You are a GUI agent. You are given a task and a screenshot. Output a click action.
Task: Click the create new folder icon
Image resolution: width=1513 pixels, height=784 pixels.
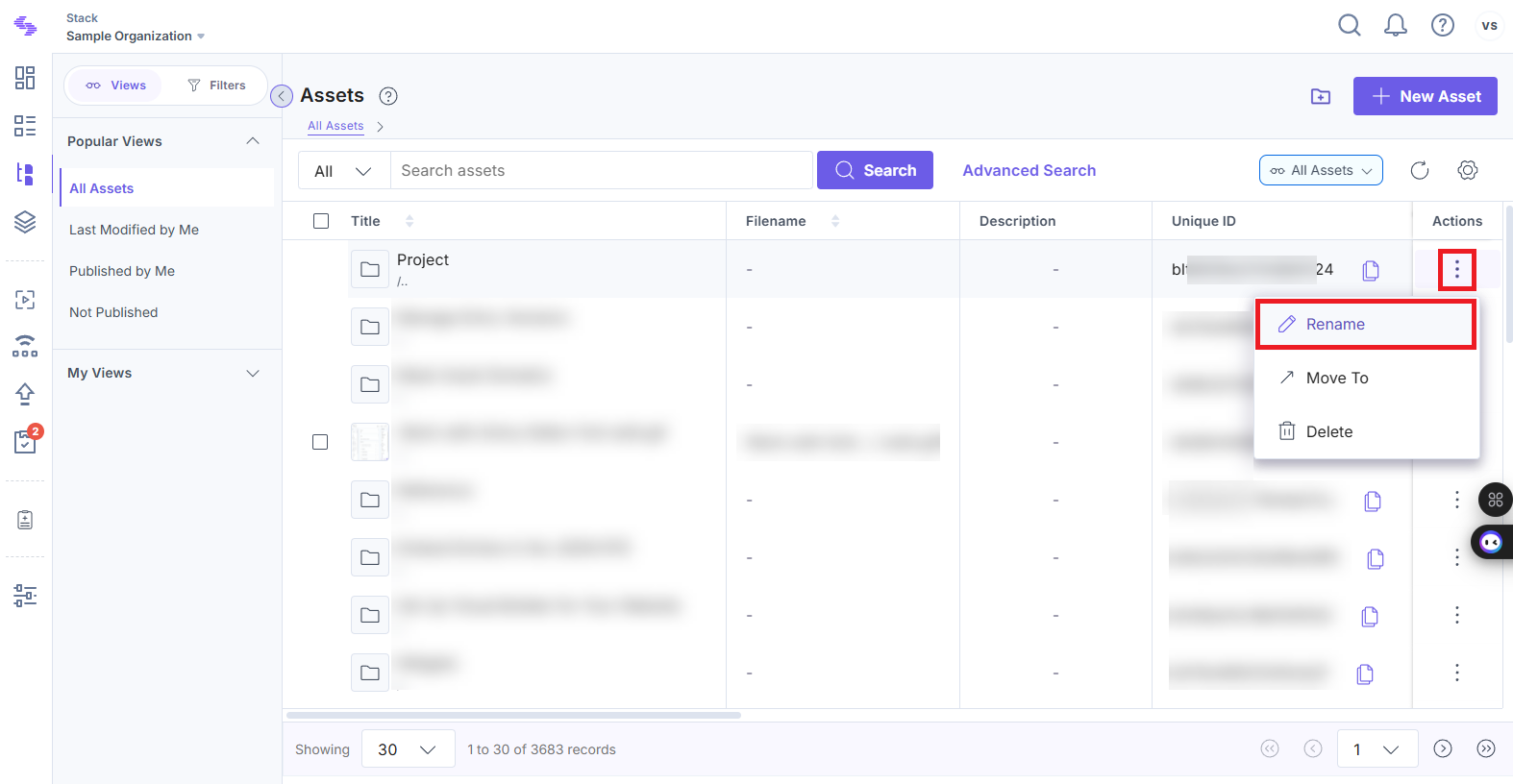1321,96
